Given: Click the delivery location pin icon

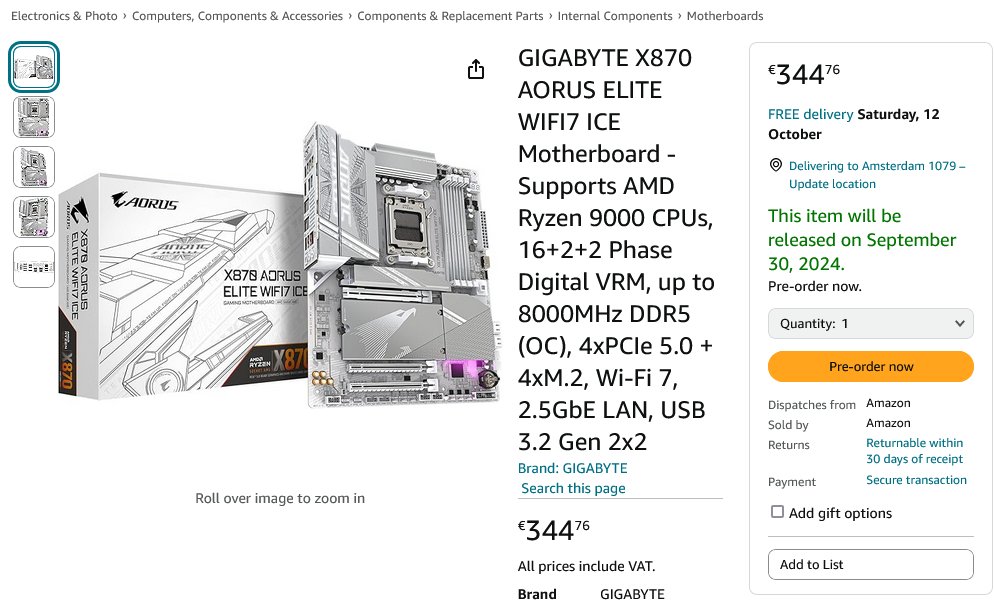Looking at the screenshot, I should (775, 165).
